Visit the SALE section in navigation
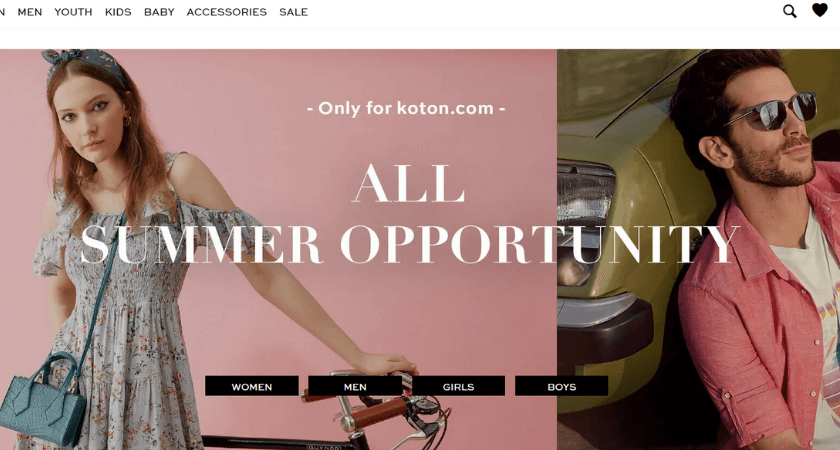 [294, 12]
